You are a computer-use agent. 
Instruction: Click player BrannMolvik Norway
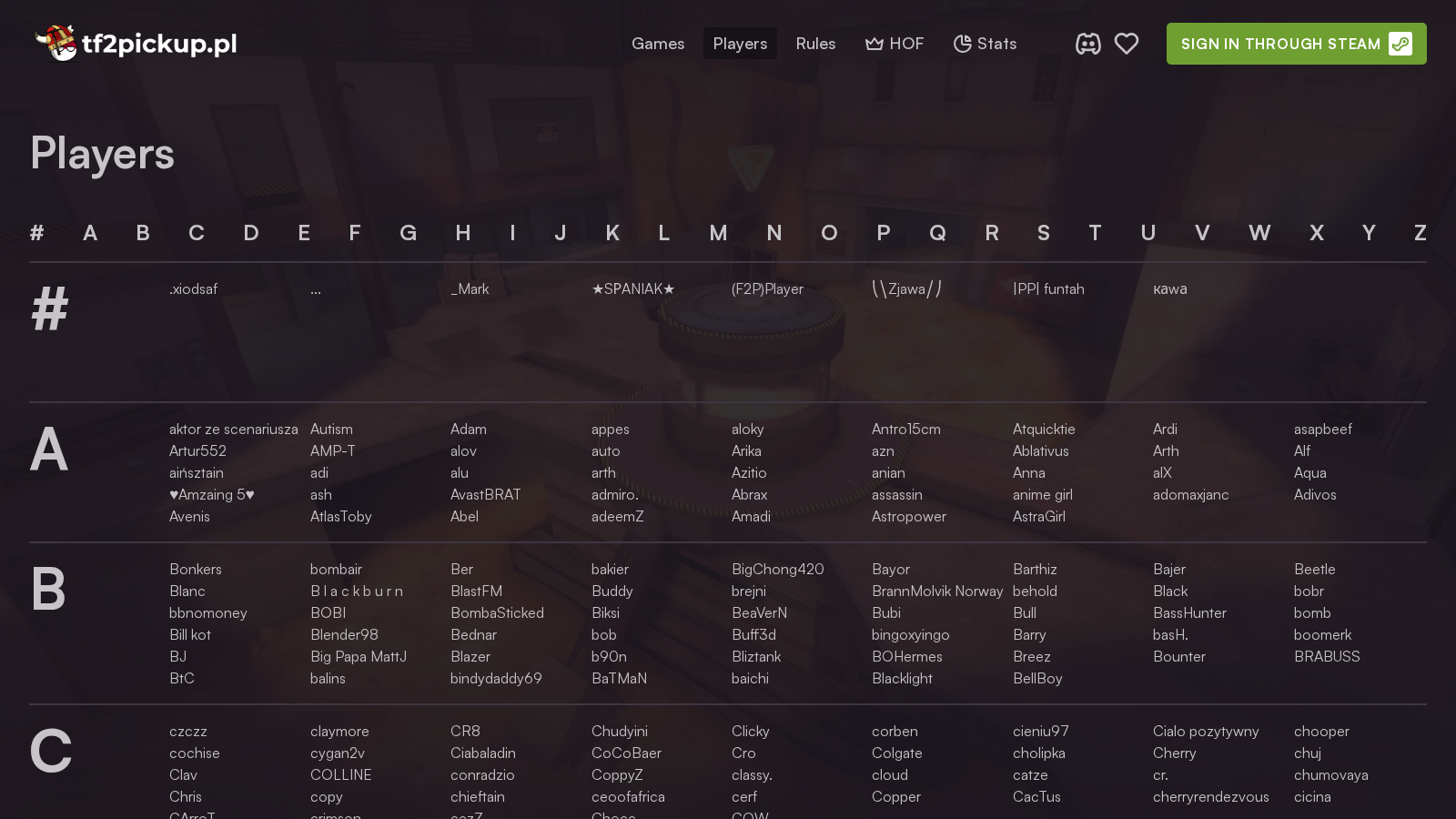tap(937, 591)
